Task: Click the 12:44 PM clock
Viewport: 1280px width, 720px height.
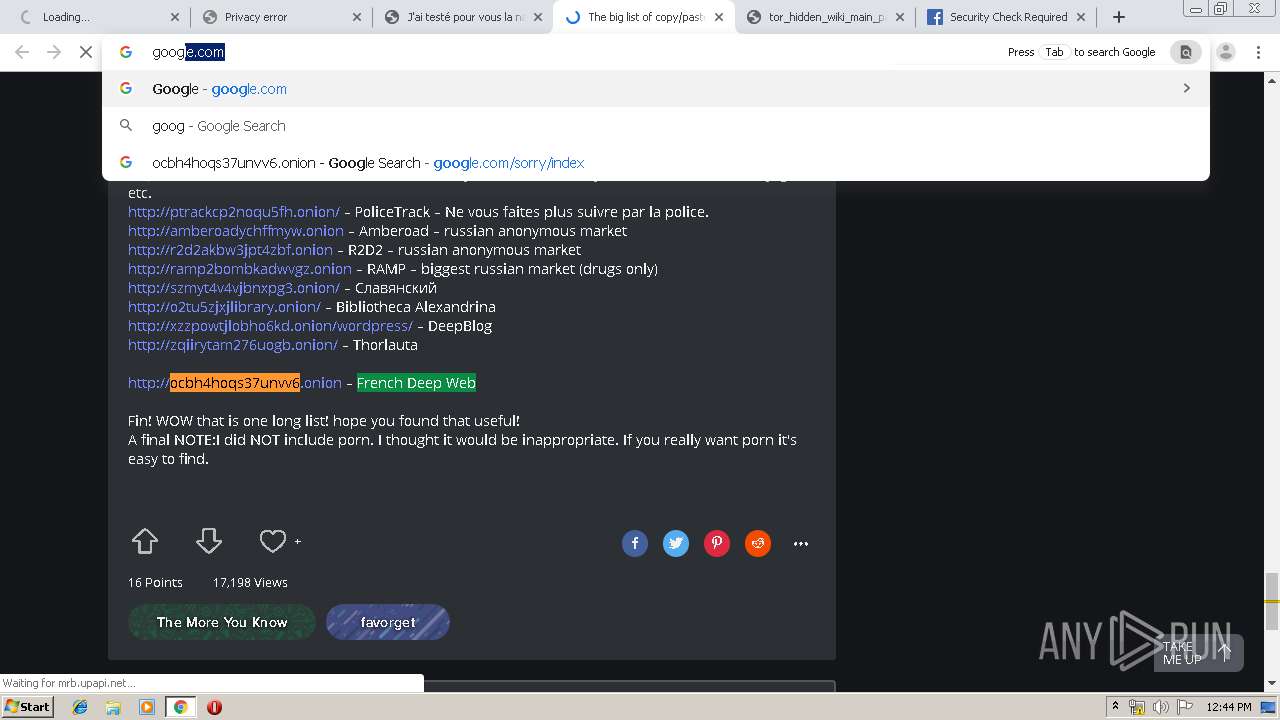Action: [x=1229, y=707]
